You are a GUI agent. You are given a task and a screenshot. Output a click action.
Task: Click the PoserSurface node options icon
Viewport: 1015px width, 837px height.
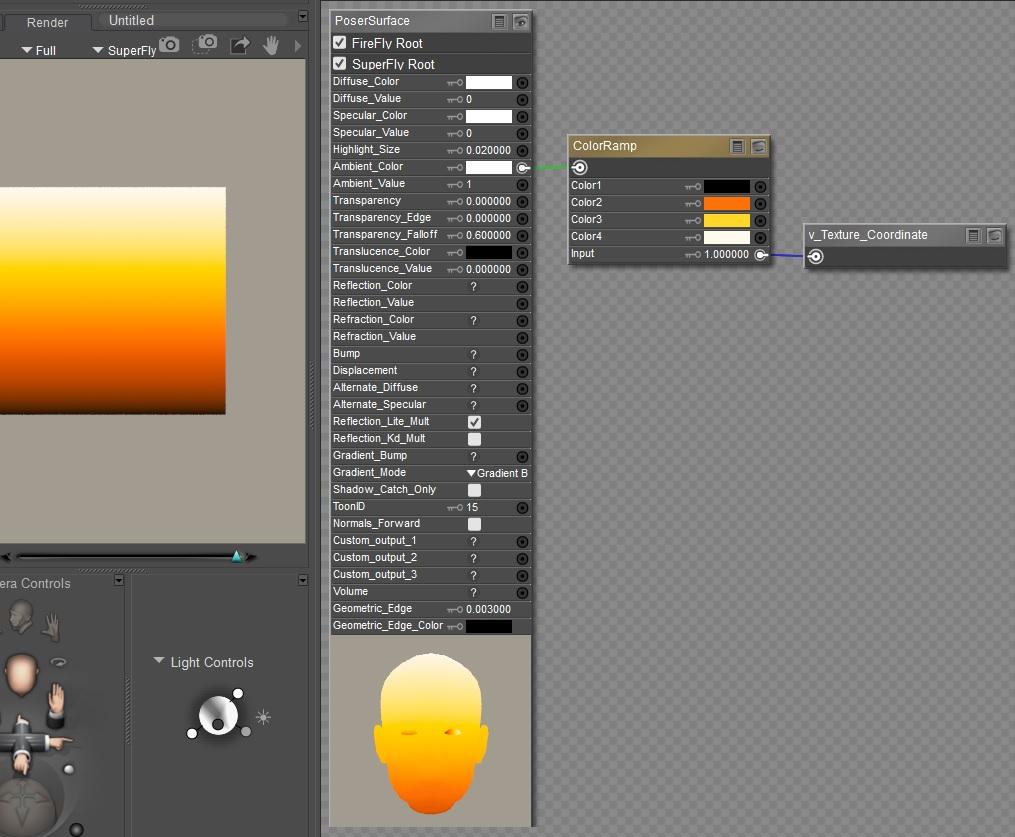pyautogui.click(x=500, y=21)
